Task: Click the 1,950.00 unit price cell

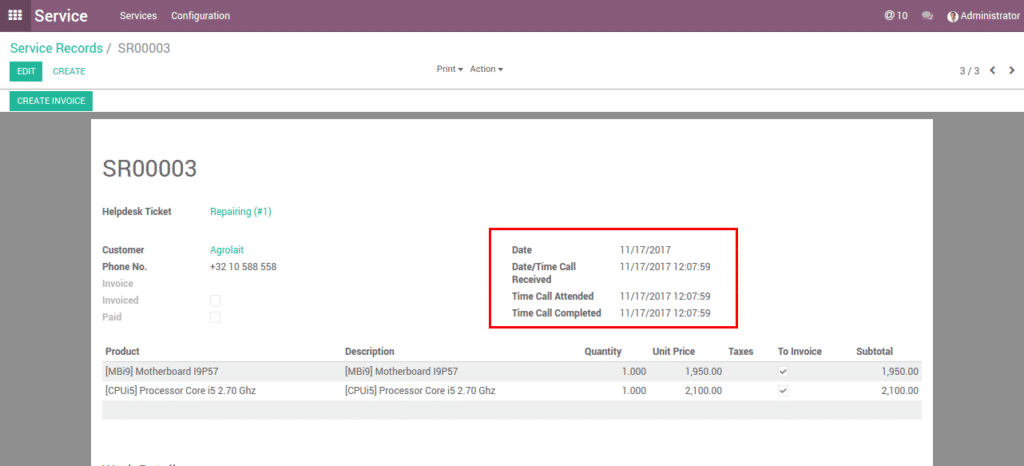Action: [x=703, y=371]
